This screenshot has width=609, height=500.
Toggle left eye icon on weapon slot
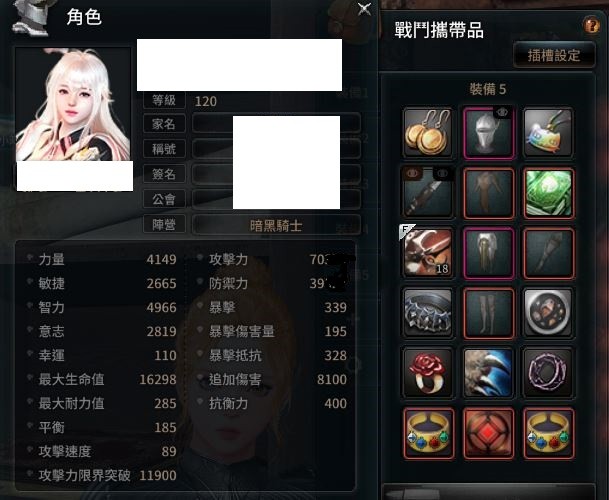point(412,173)
